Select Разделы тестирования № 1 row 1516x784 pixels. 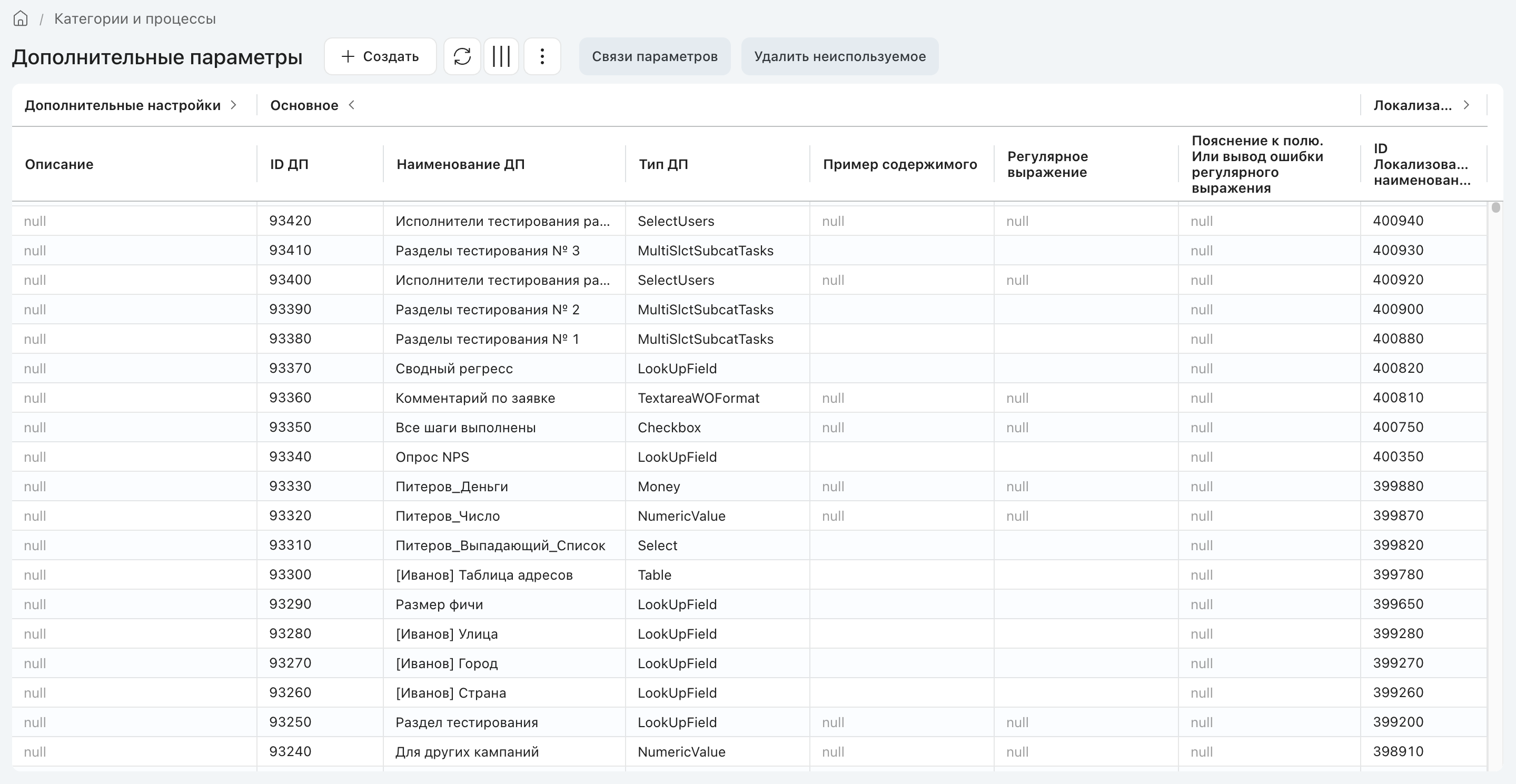(749, 339)
